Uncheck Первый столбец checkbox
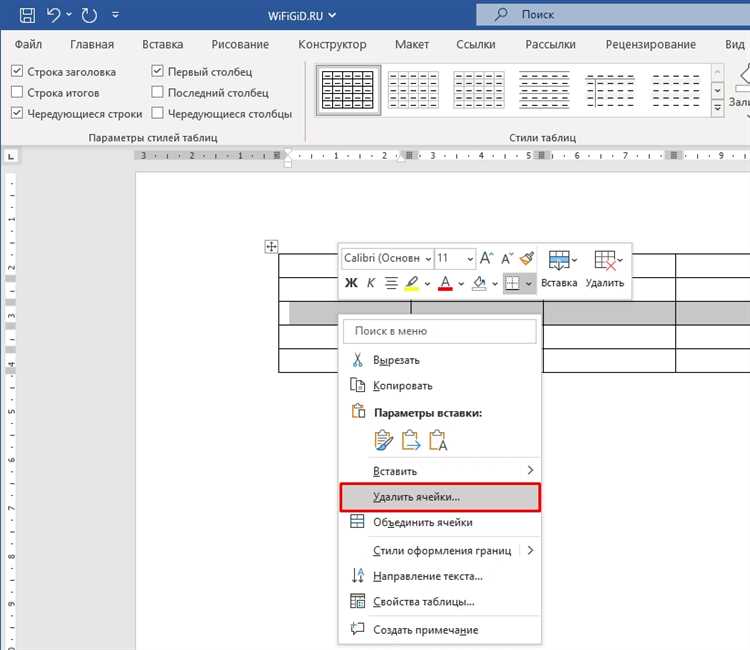 point(157,71)
